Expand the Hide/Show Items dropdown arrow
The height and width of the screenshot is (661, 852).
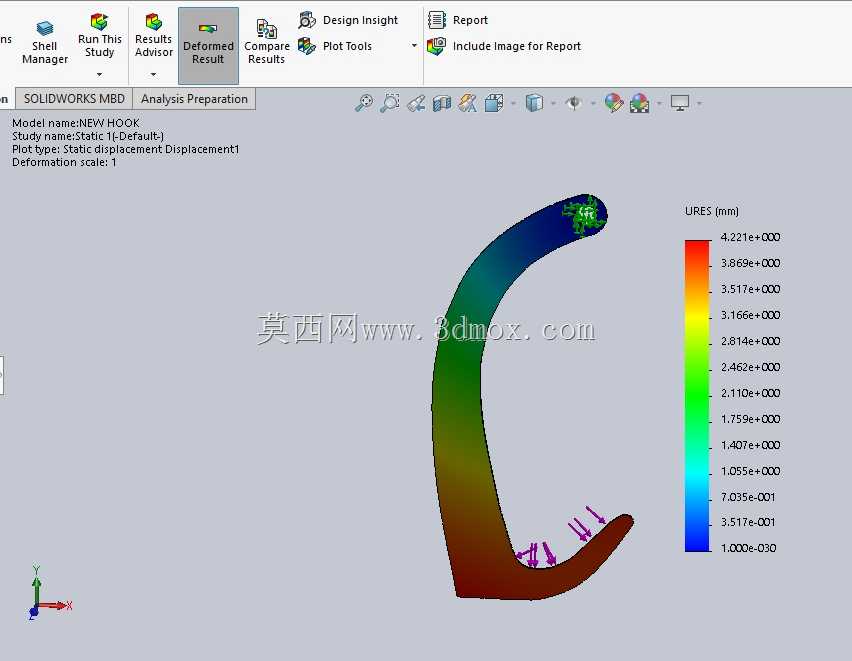click(593, 103)
